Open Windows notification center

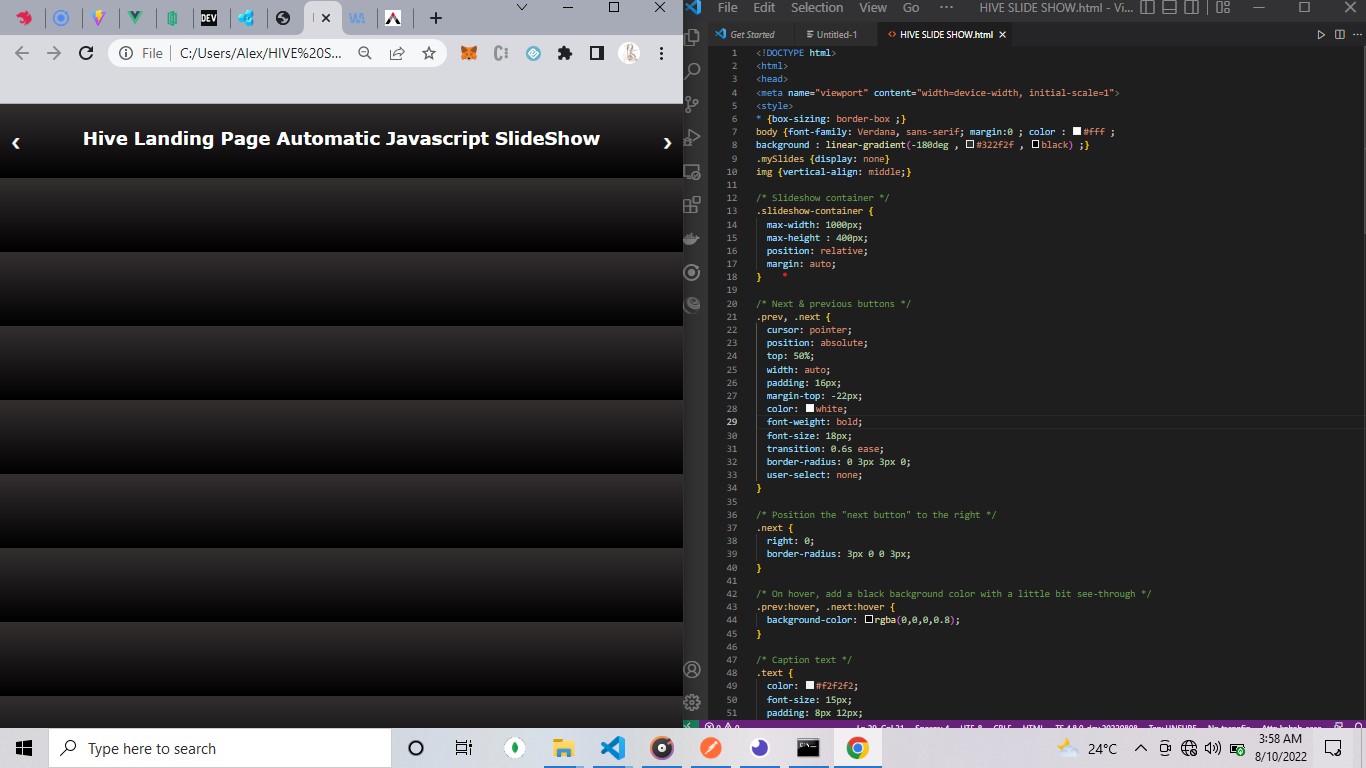click(x=1333, y=748)
